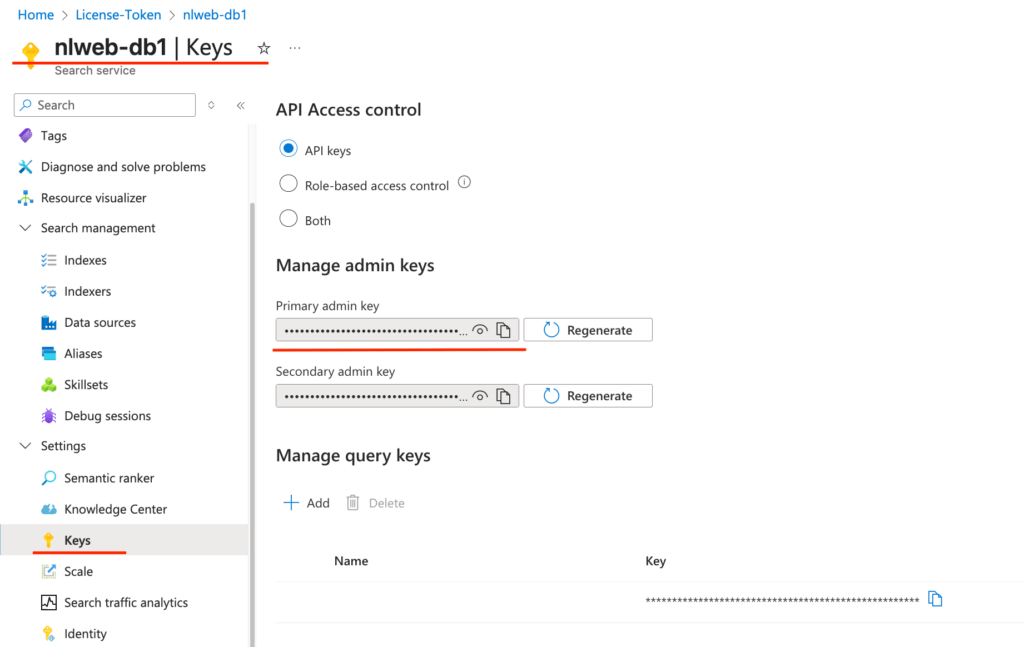Collapse the Search management section

[25, 228]
